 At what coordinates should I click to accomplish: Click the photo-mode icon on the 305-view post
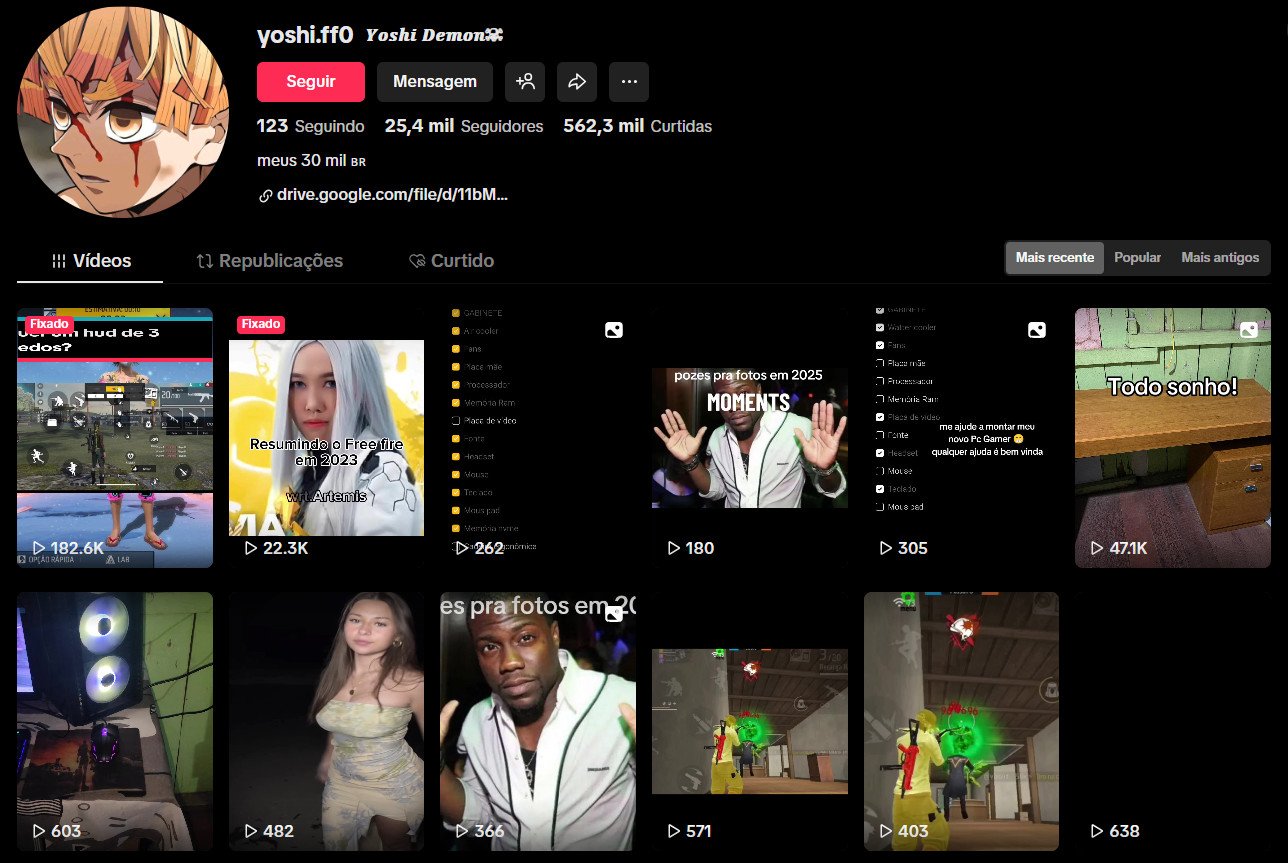point(1037,329)
